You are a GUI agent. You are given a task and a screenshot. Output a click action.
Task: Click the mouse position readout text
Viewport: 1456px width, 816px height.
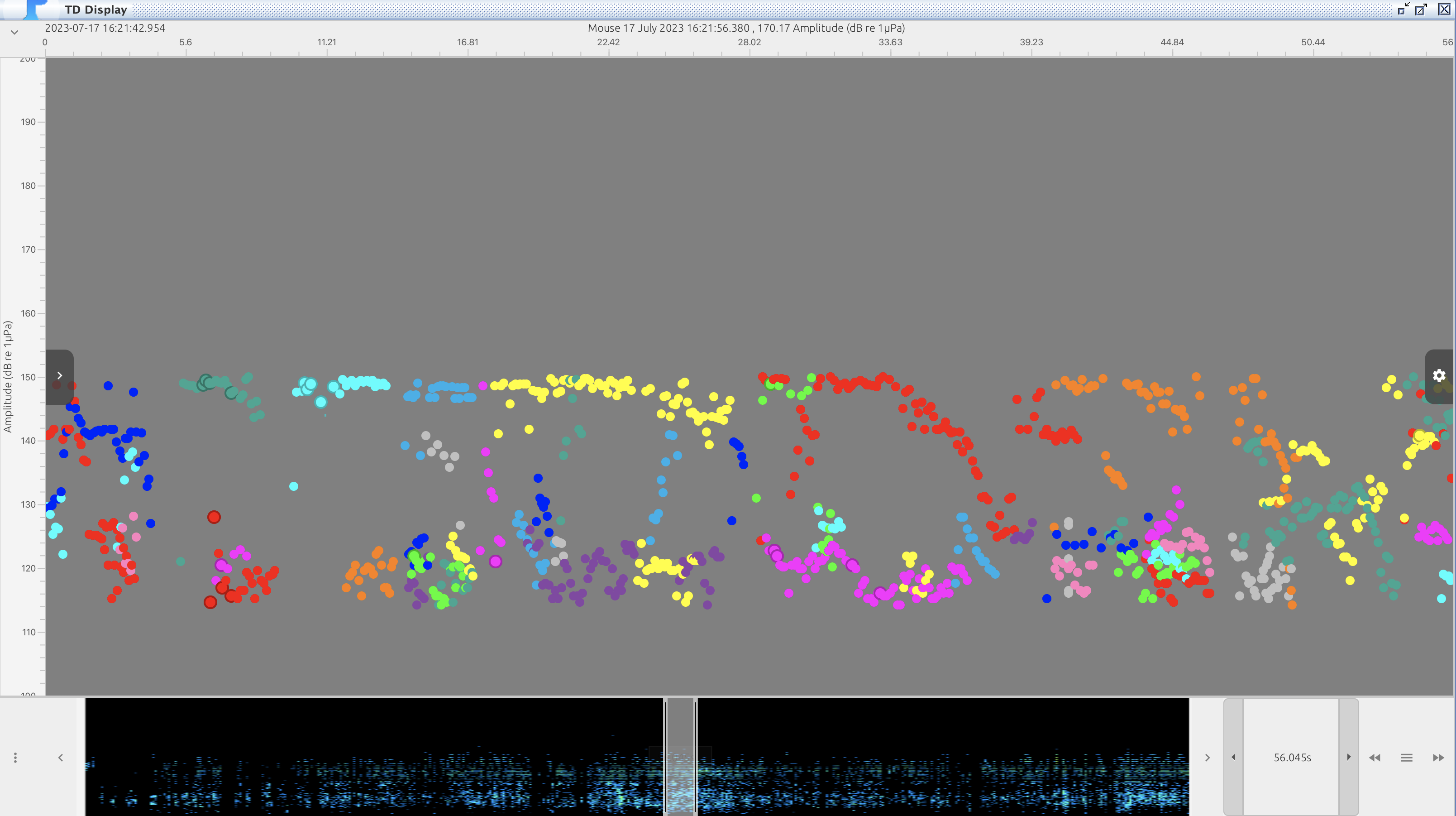(x=746, y=28)
